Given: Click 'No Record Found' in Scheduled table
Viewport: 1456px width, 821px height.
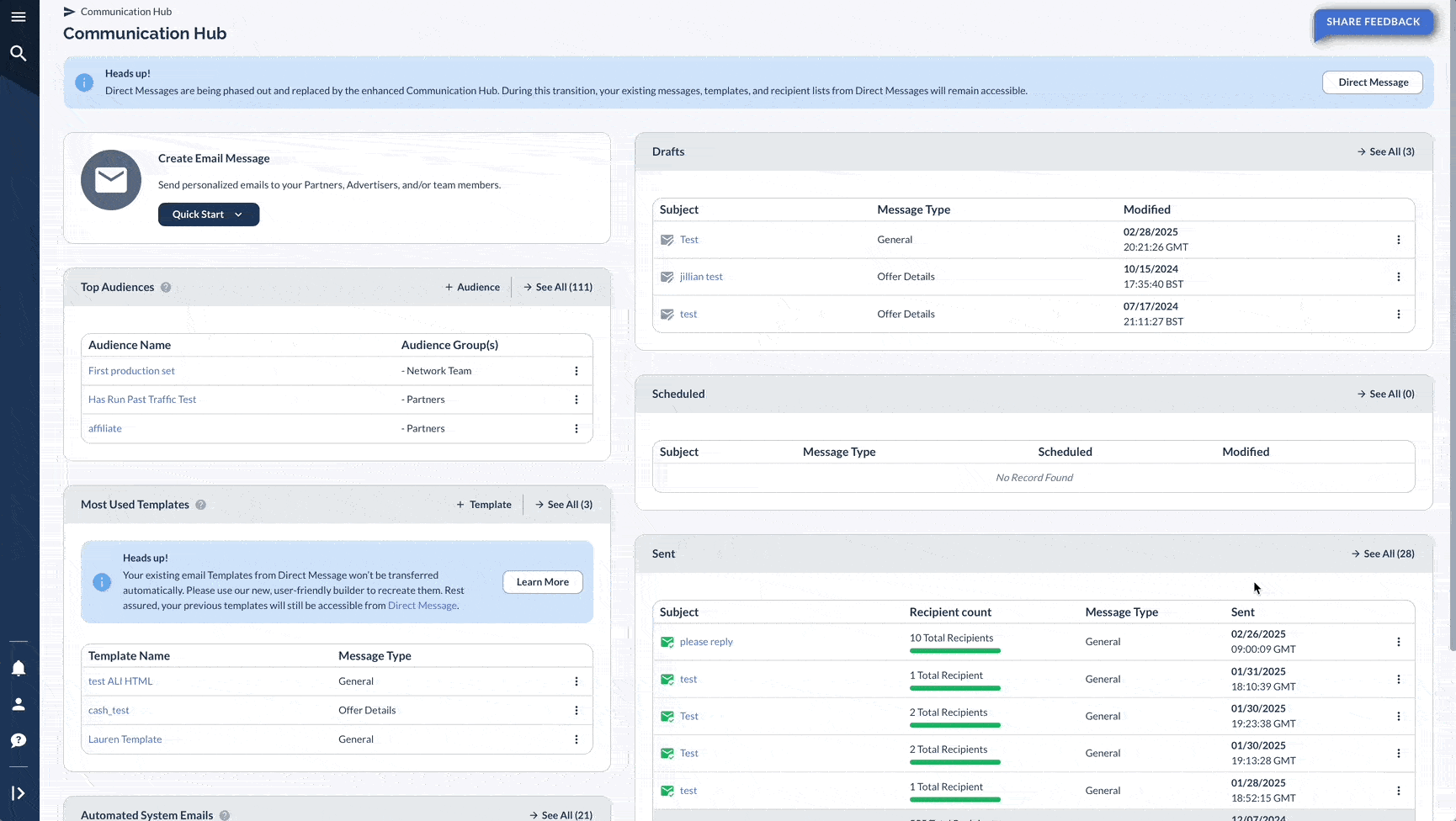Looking at the screenshot, I should pos(1034,478).
